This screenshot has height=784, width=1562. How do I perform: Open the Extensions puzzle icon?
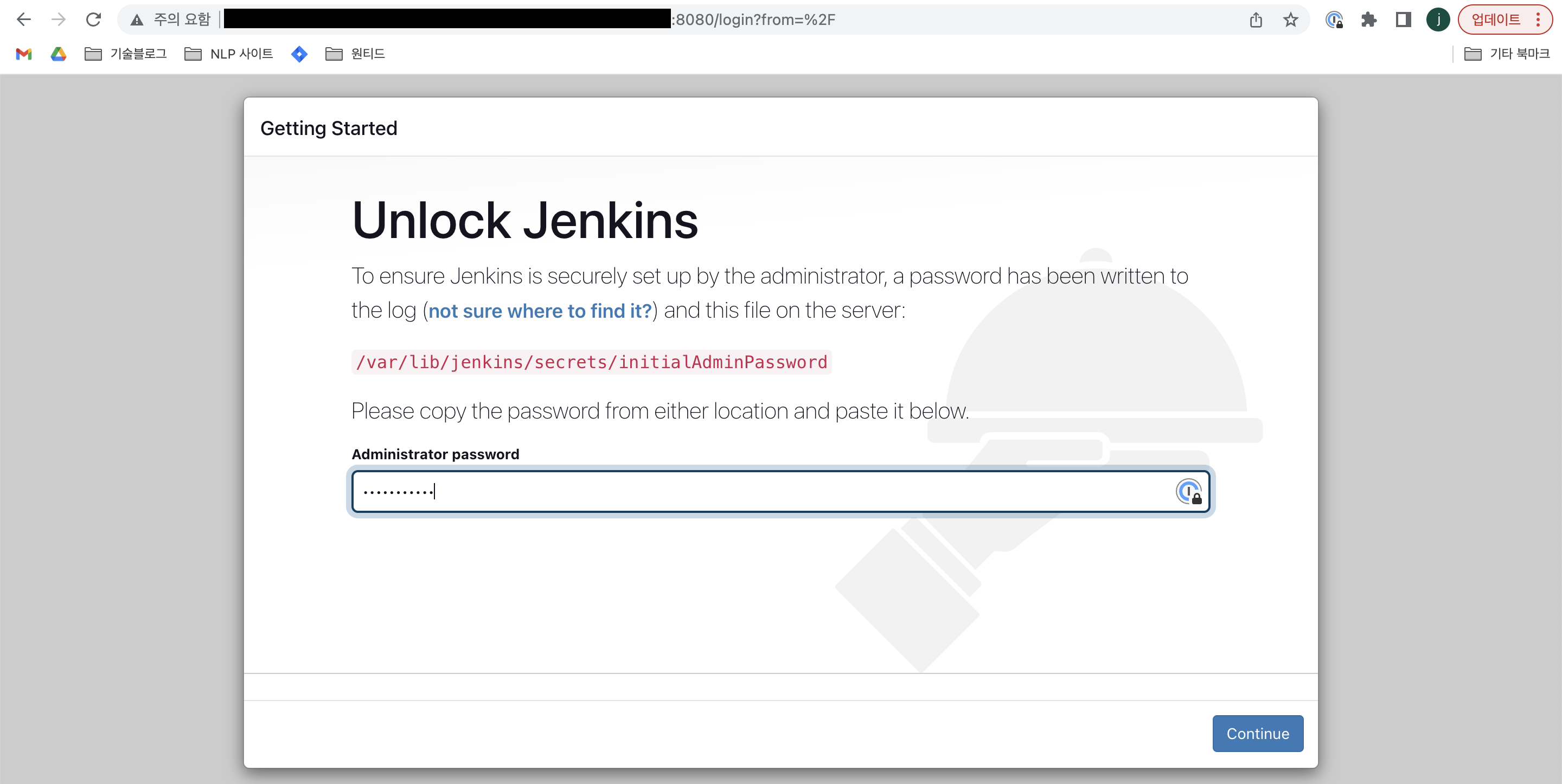1368,20
